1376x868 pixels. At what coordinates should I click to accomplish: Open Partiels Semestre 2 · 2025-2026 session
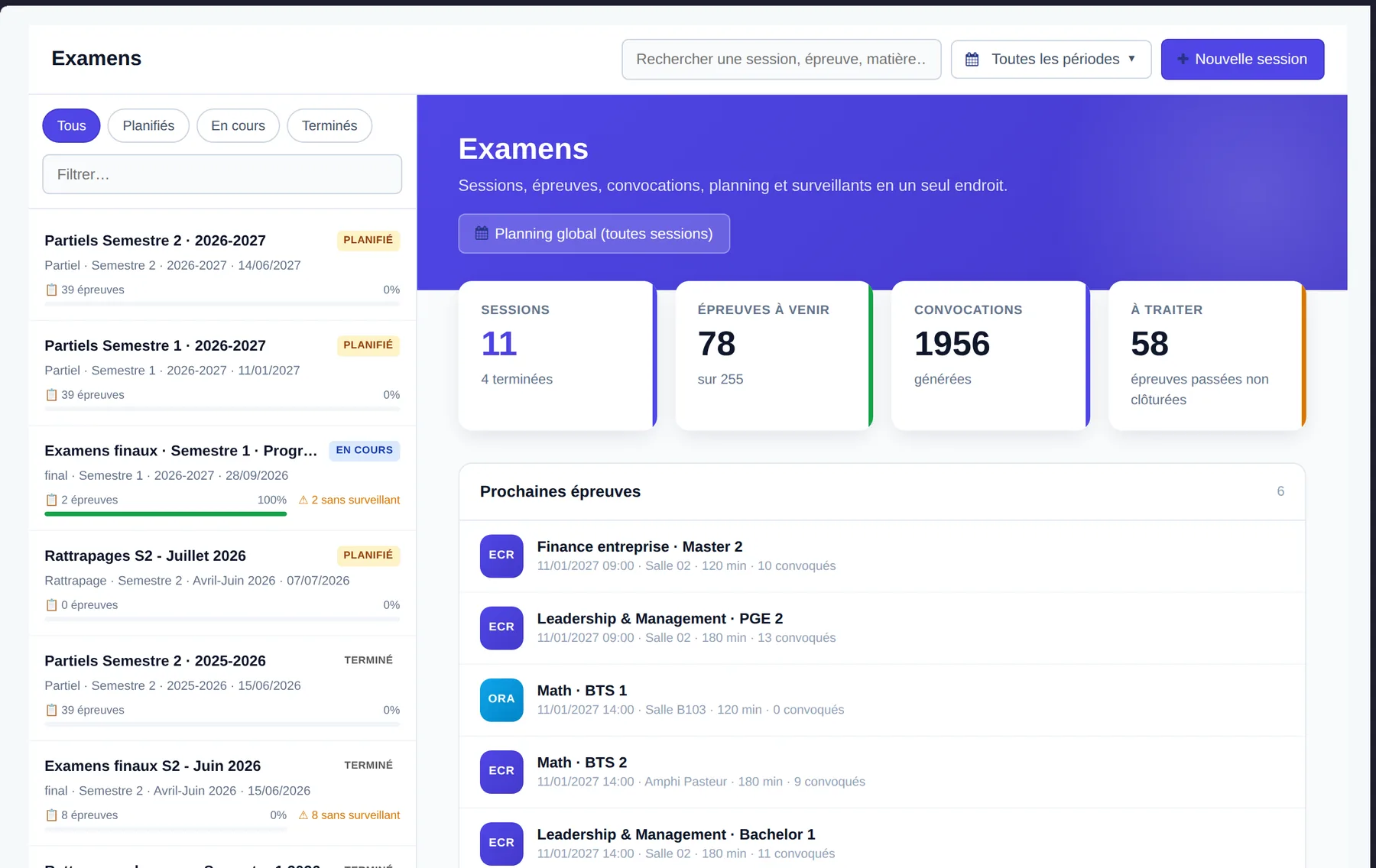[222, 688]
